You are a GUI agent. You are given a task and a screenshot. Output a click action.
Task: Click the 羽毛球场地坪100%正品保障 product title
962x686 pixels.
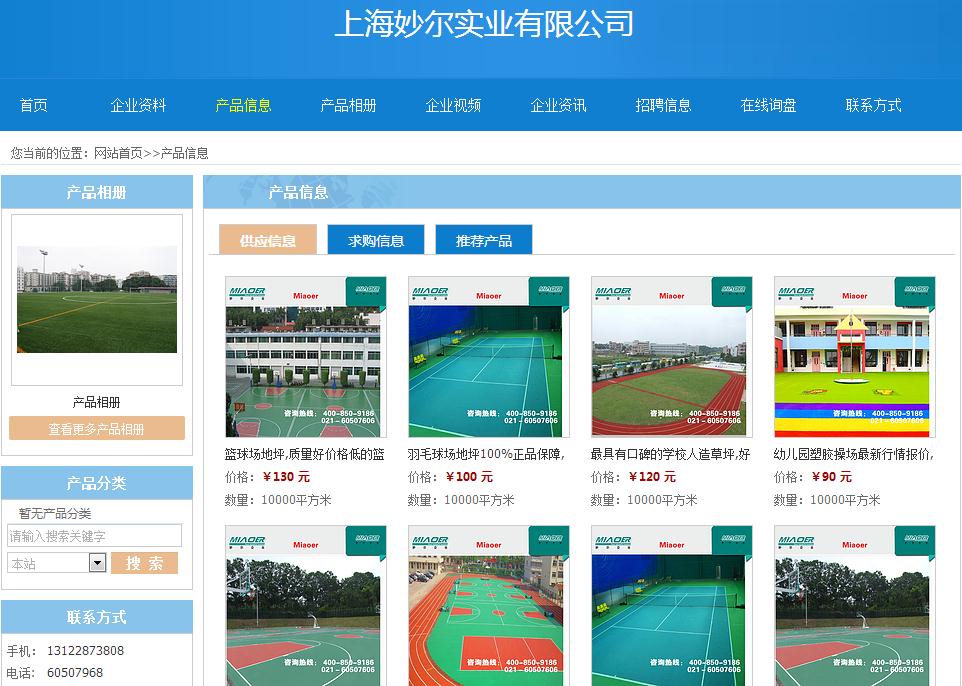(x=486, y=455)
